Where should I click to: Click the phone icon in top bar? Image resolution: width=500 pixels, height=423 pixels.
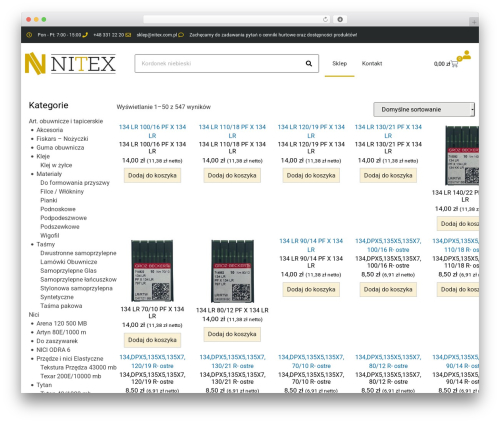coord(85,35)
